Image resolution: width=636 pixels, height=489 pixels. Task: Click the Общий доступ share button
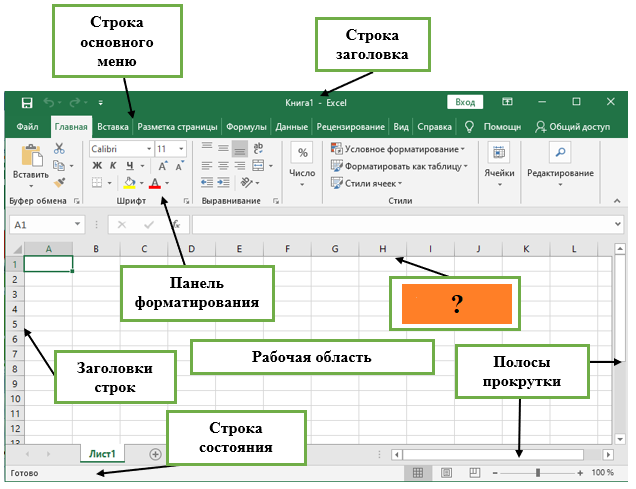pyautogui.click(x=572, y=127)
